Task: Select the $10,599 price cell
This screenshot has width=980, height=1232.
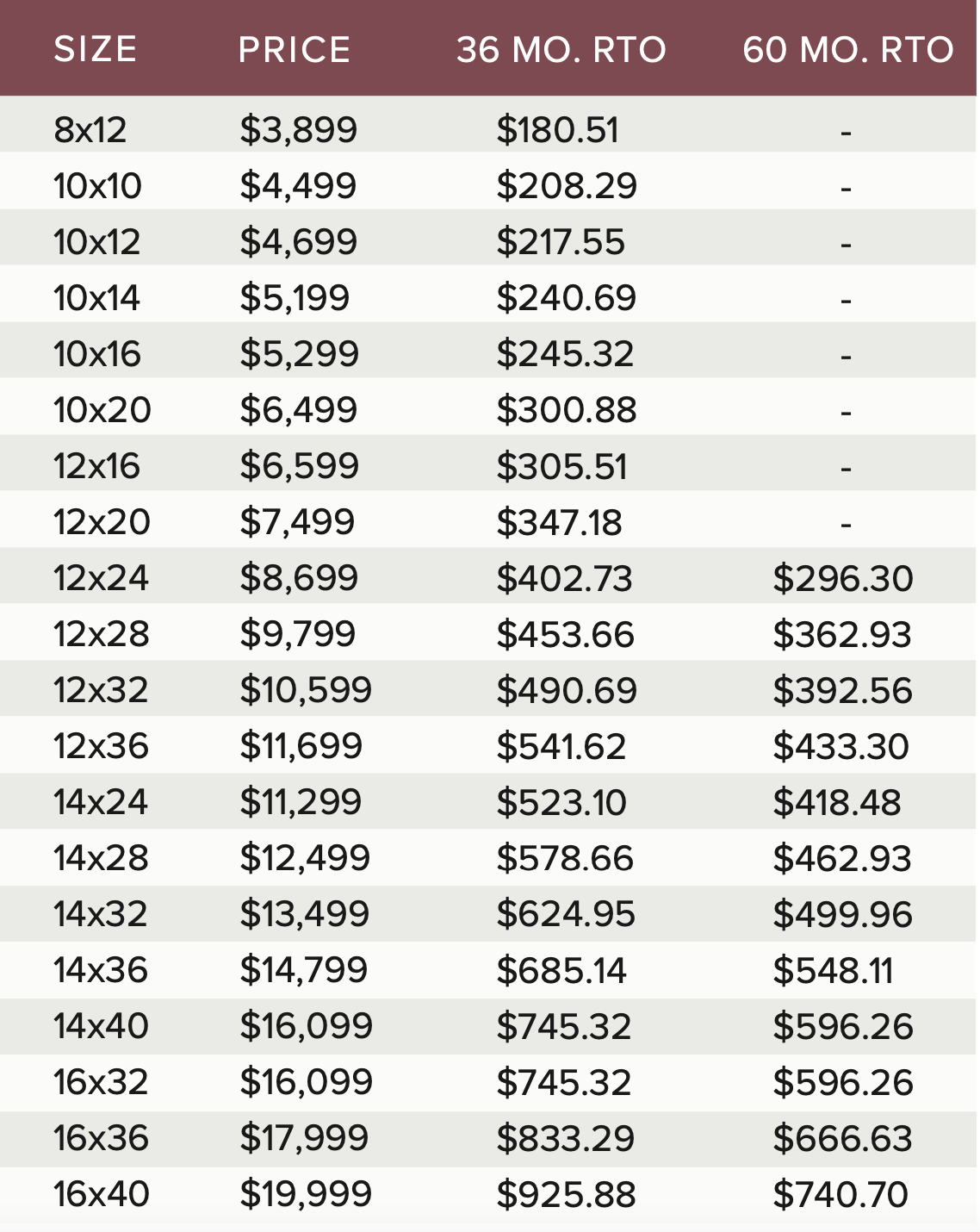Action: 306,690
